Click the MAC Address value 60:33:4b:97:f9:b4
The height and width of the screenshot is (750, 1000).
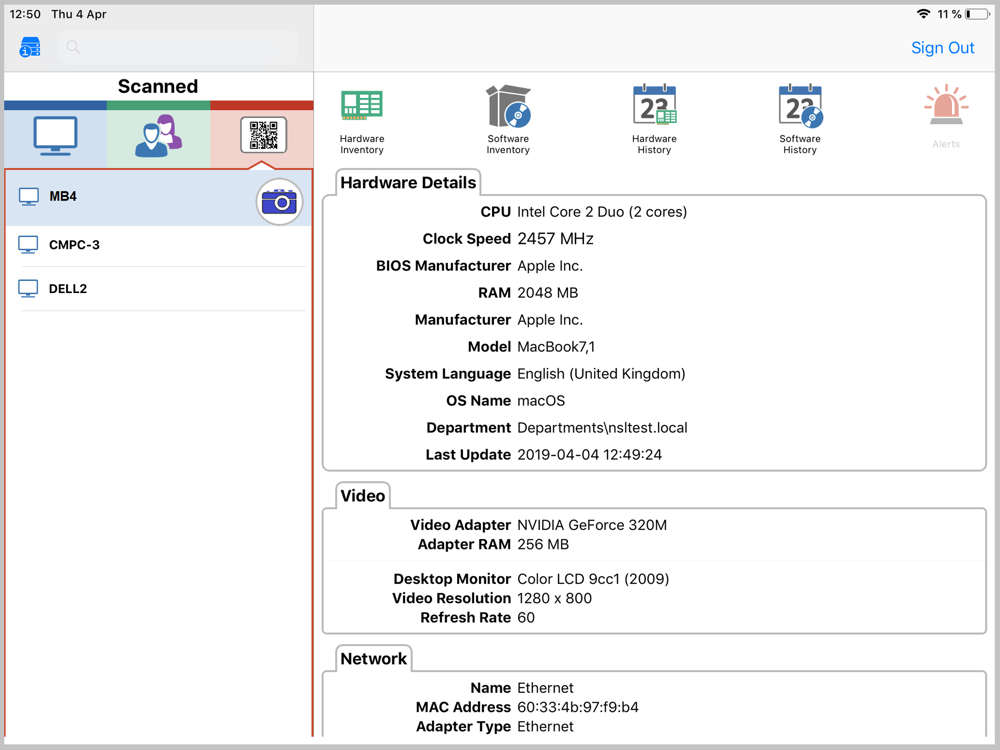[577, 707]
